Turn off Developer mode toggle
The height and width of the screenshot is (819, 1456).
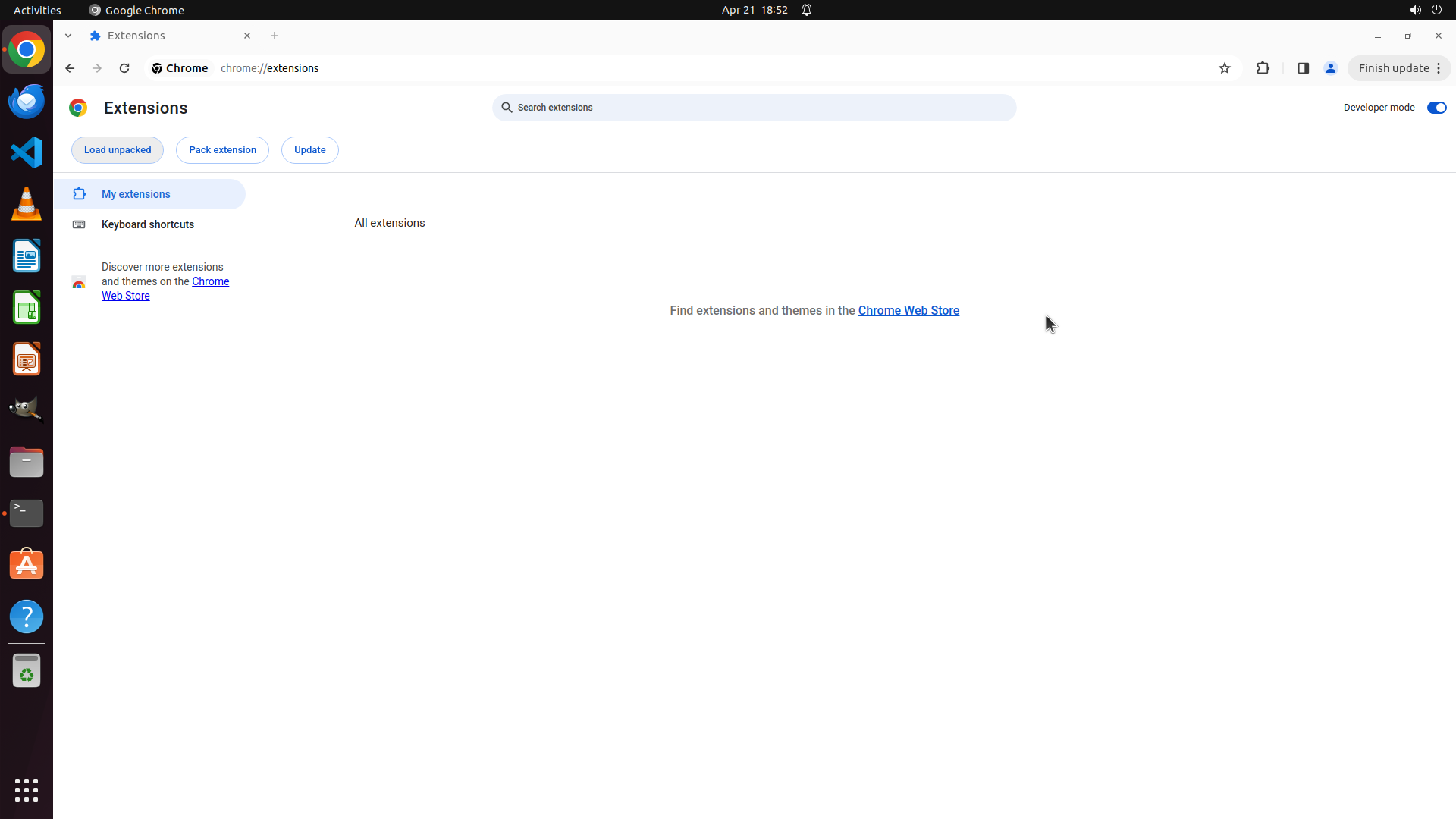pos(1436,108)
